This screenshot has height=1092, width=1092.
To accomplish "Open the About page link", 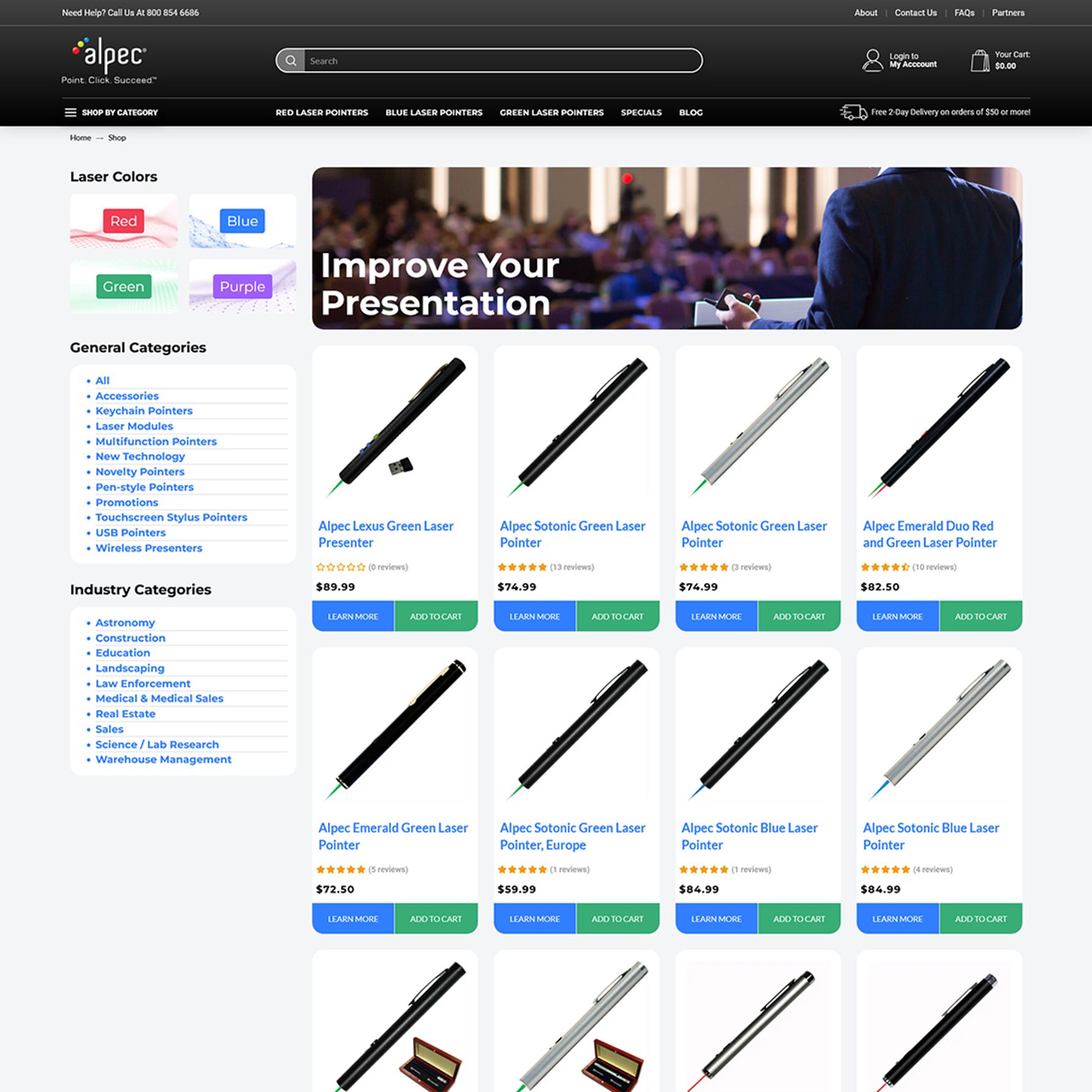I will [866, 13].
